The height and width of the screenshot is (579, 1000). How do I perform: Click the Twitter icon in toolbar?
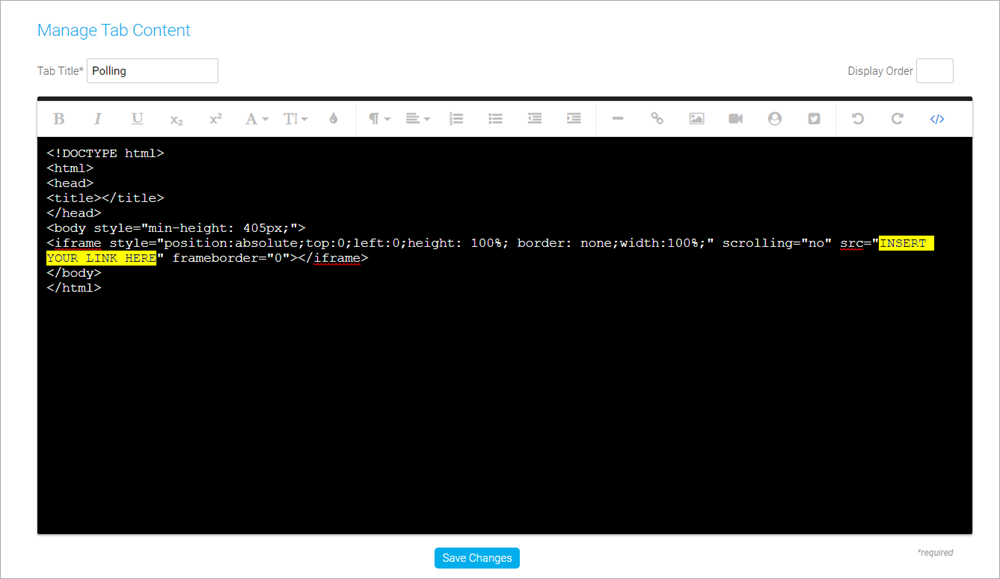(814, 119)
